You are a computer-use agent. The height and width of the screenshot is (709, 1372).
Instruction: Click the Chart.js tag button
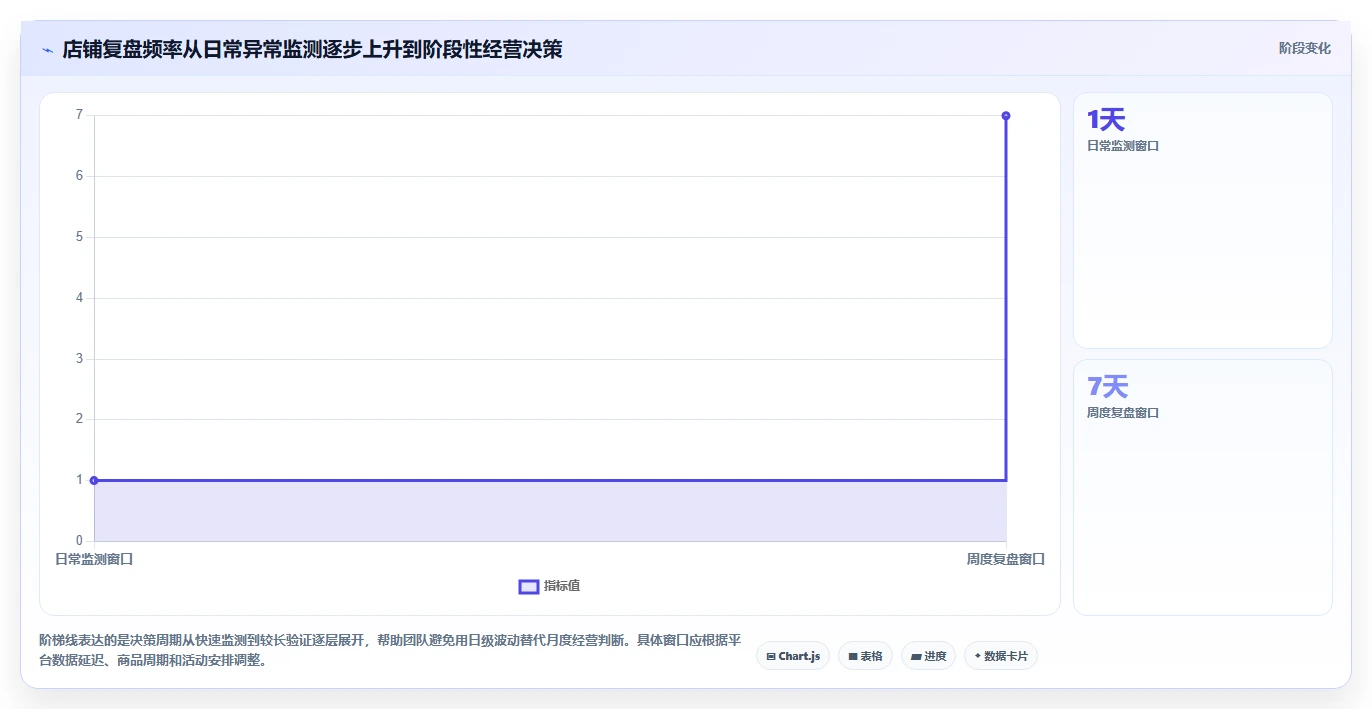click(793, 656)
